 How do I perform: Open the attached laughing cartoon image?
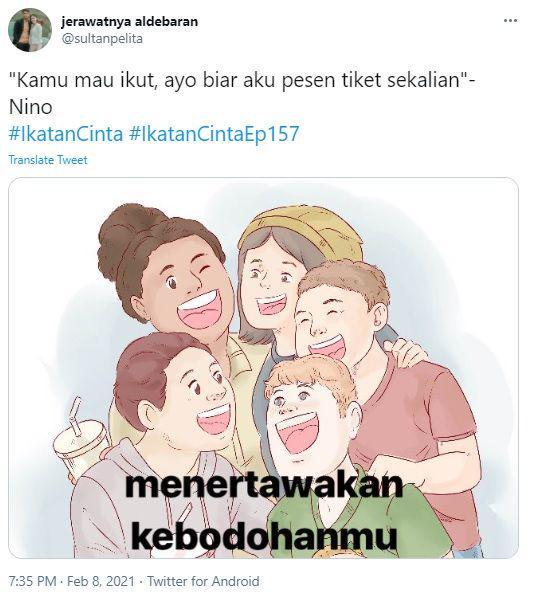pos(263,368)
